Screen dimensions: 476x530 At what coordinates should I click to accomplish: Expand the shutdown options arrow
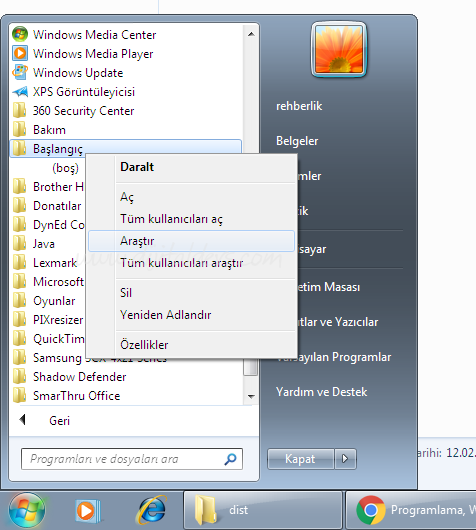pyautogui.click(x=345, y=459)
